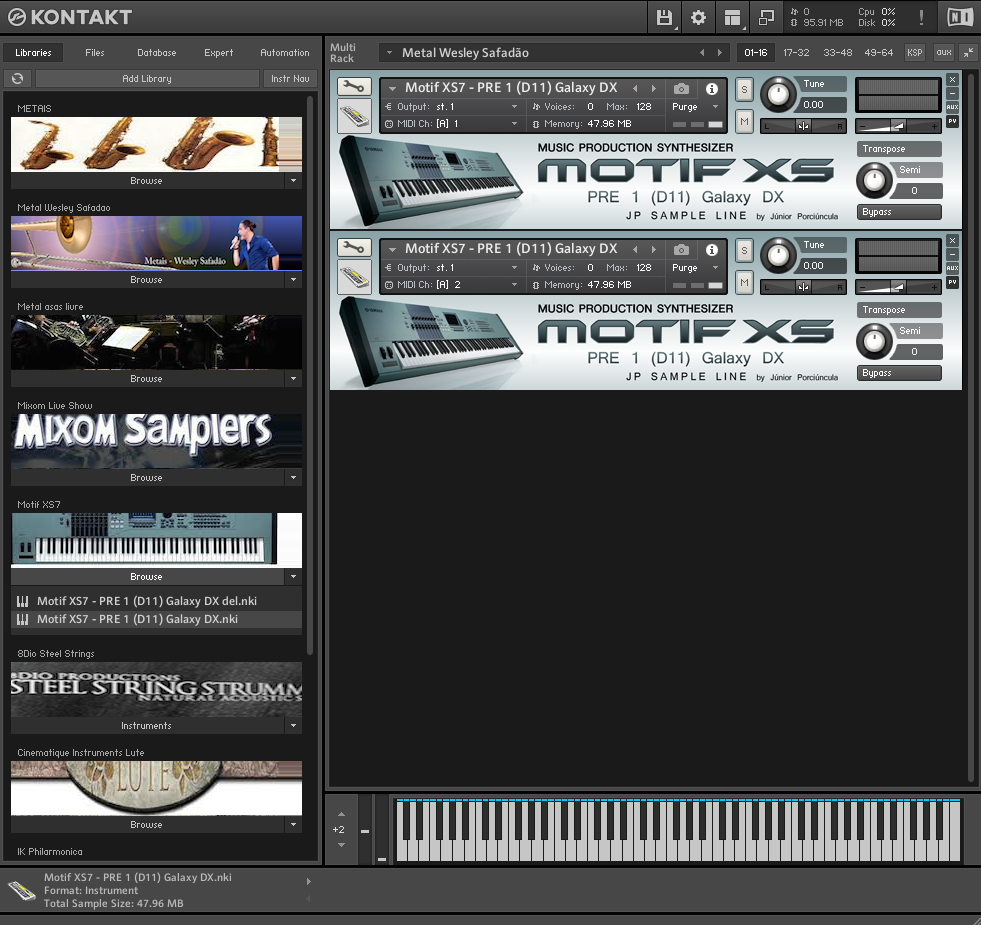
Task: Remove the MIDI Ch 1 instrument with X
Action: (x=952, y=79)
